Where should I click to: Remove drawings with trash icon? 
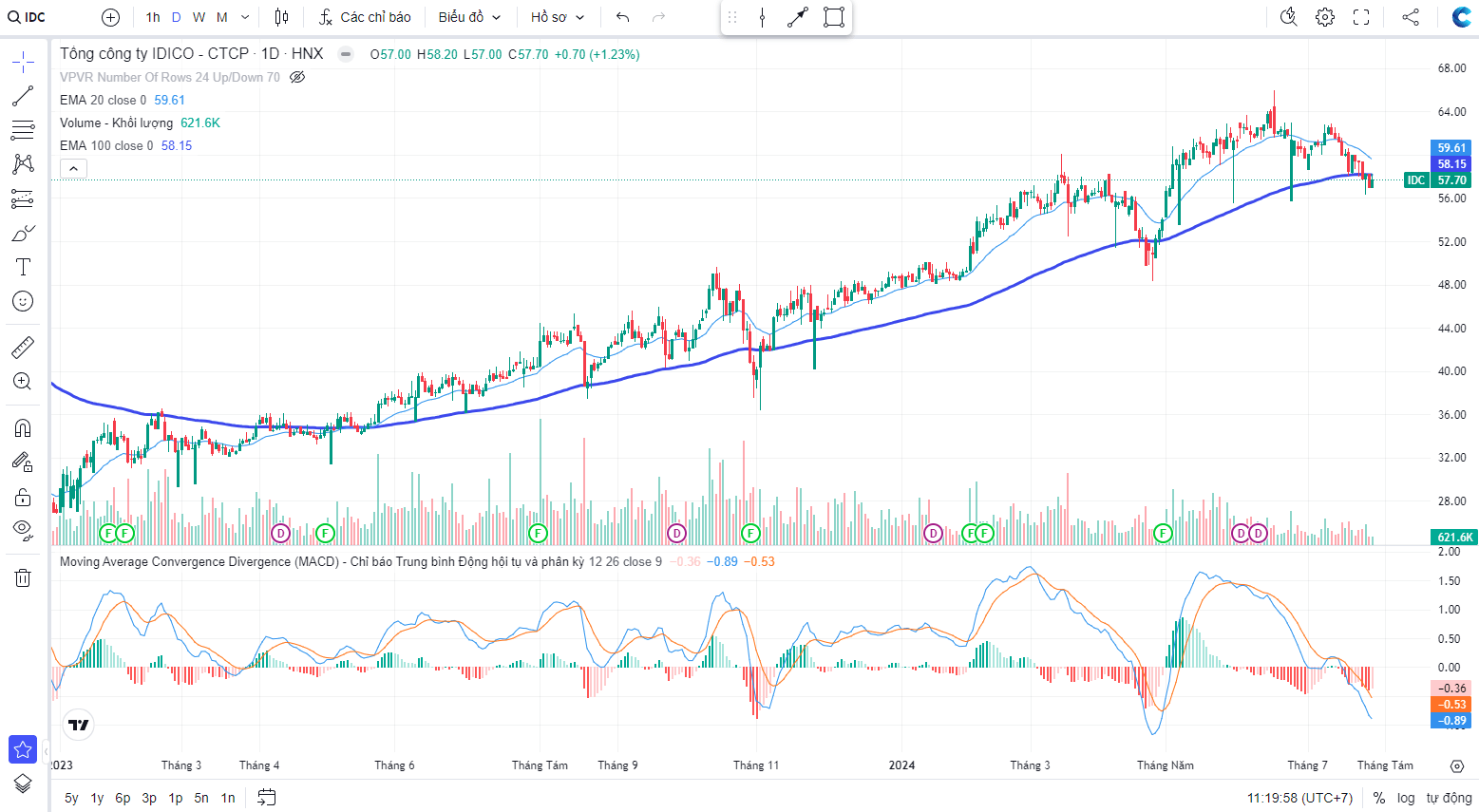[23, 577]
